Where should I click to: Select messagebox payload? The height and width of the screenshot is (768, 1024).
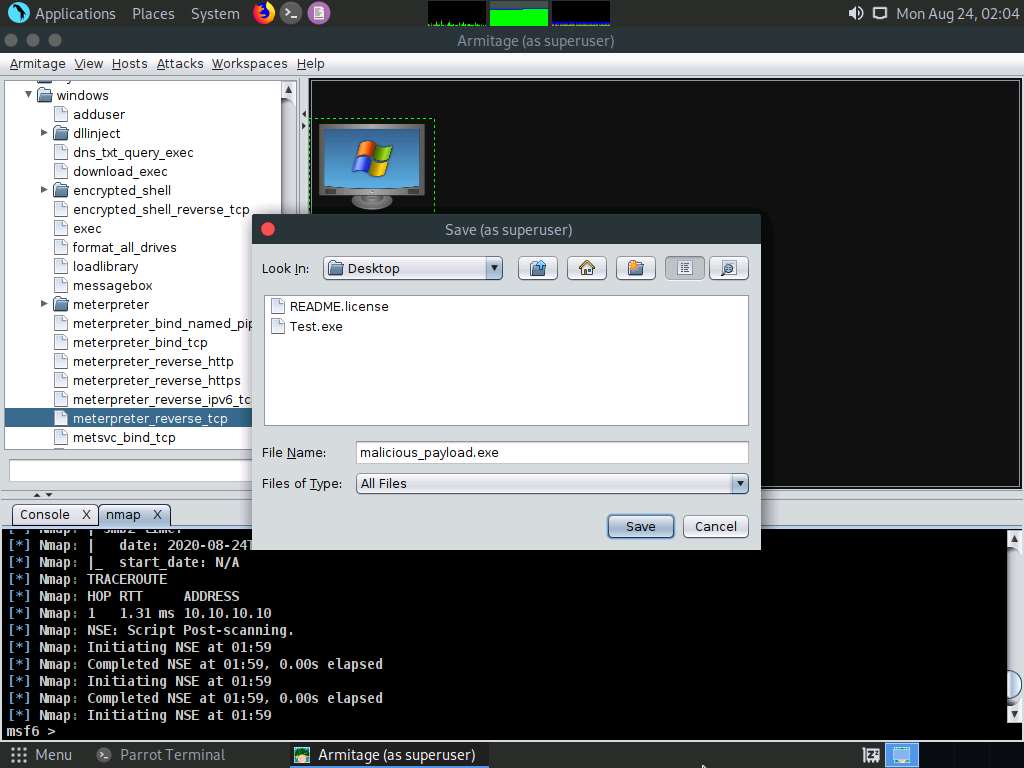coord(112,285)
